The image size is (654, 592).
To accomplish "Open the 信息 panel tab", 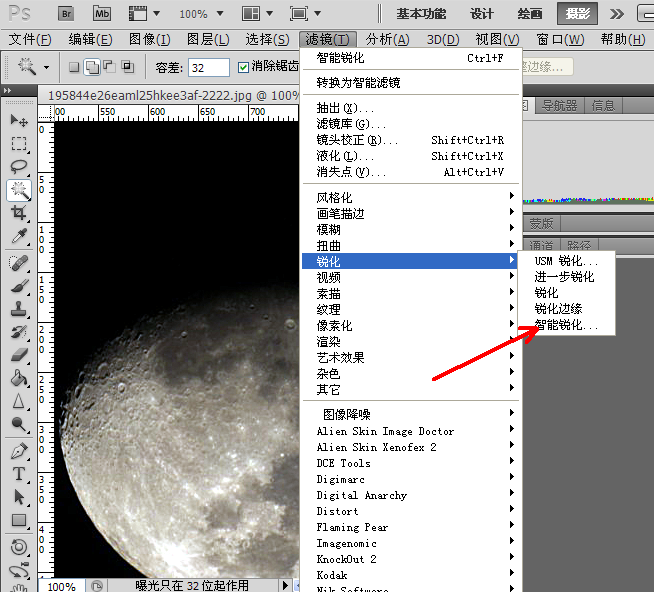I will pyautogui.click(x=603, y=106).
